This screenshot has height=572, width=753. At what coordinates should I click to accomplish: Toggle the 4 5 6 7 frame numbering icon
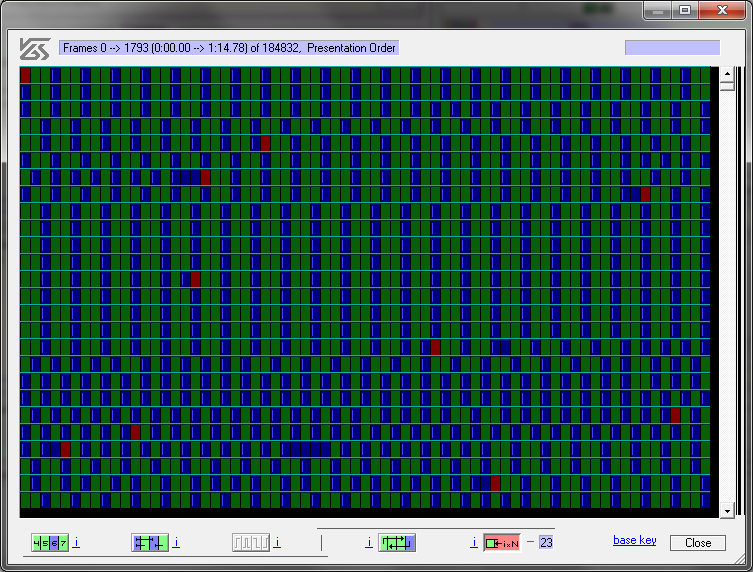(x=50, y=543)
